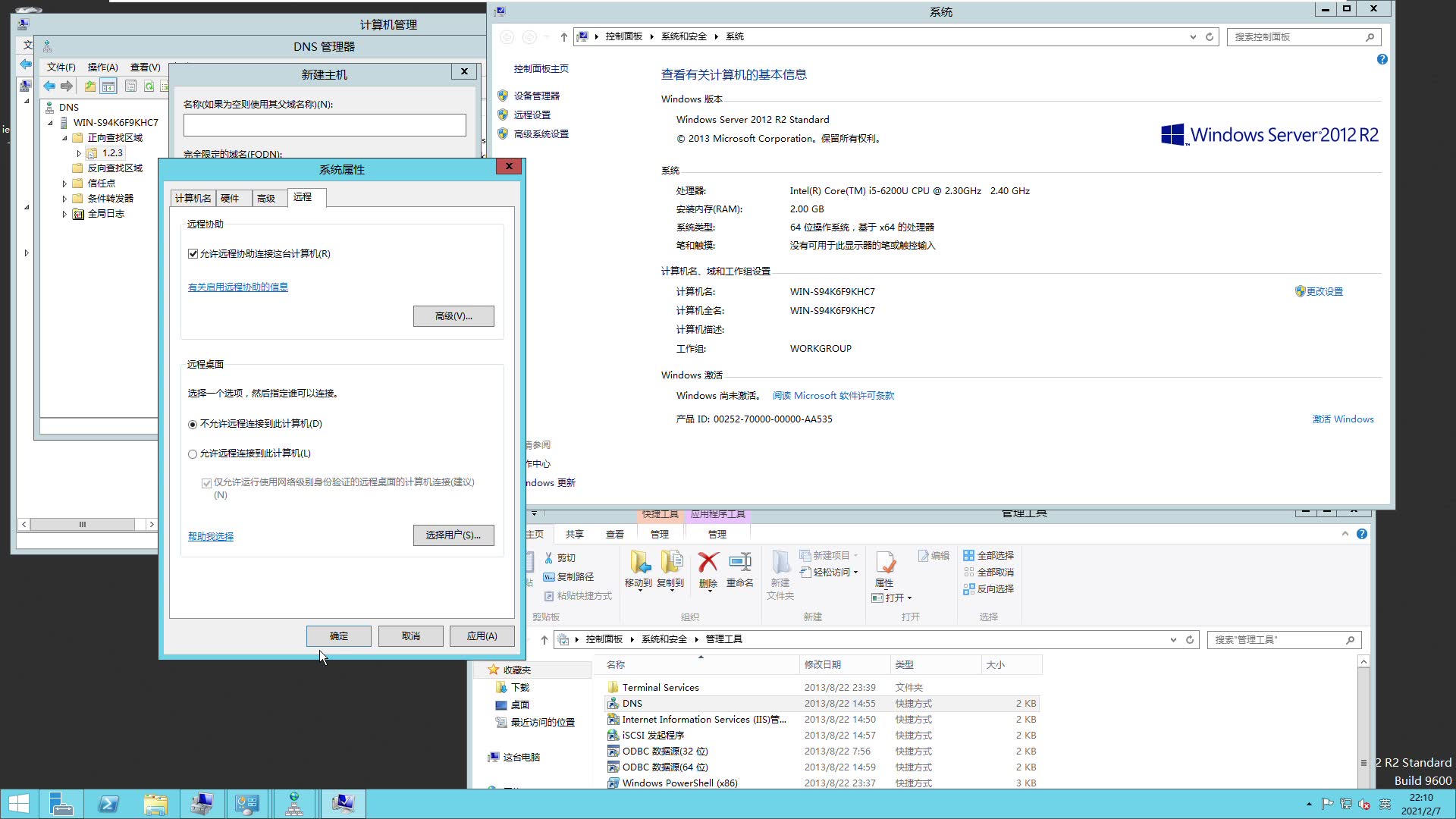Uncheck the network level authentication option
The width and height of the screenshot is (1456, 819).
[x=206, y=482]
